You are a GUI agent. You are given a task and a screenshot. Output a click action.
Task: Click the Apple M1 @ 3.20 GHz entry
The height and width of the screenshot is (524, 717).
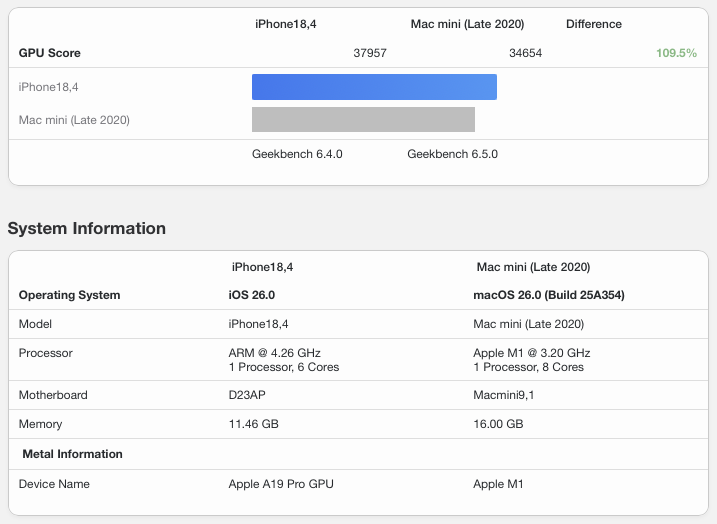pos(532,353)
